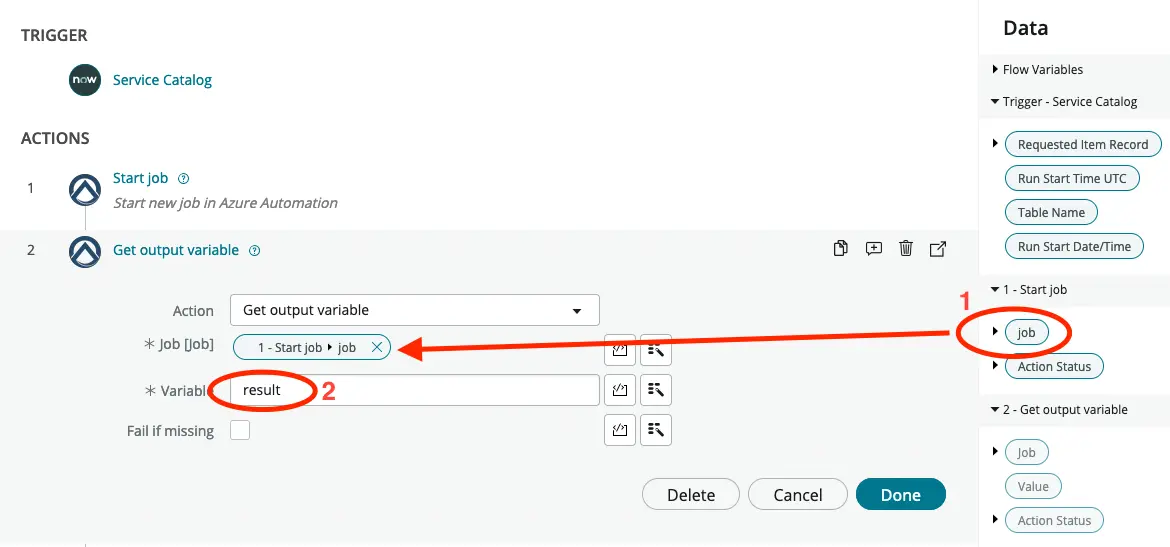
Task: Select the Run Start Time UTC pill
Action: coord(1072,178)
